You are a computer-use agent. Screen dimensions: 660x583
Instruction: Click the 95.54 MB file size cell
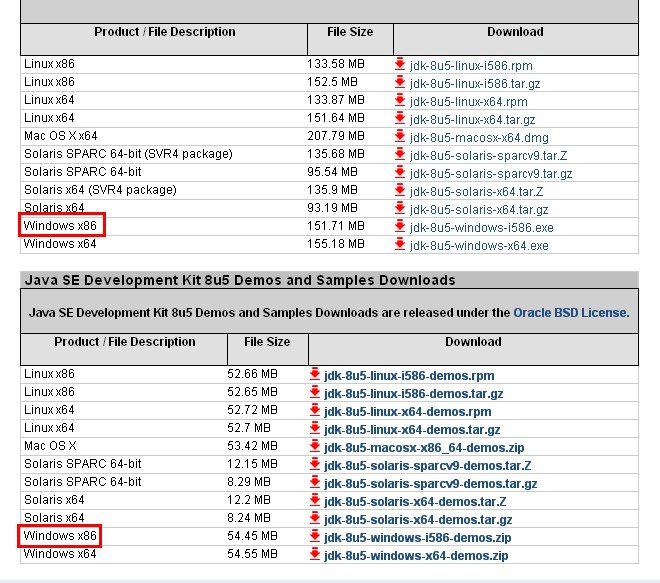click(x=332, y=172)
